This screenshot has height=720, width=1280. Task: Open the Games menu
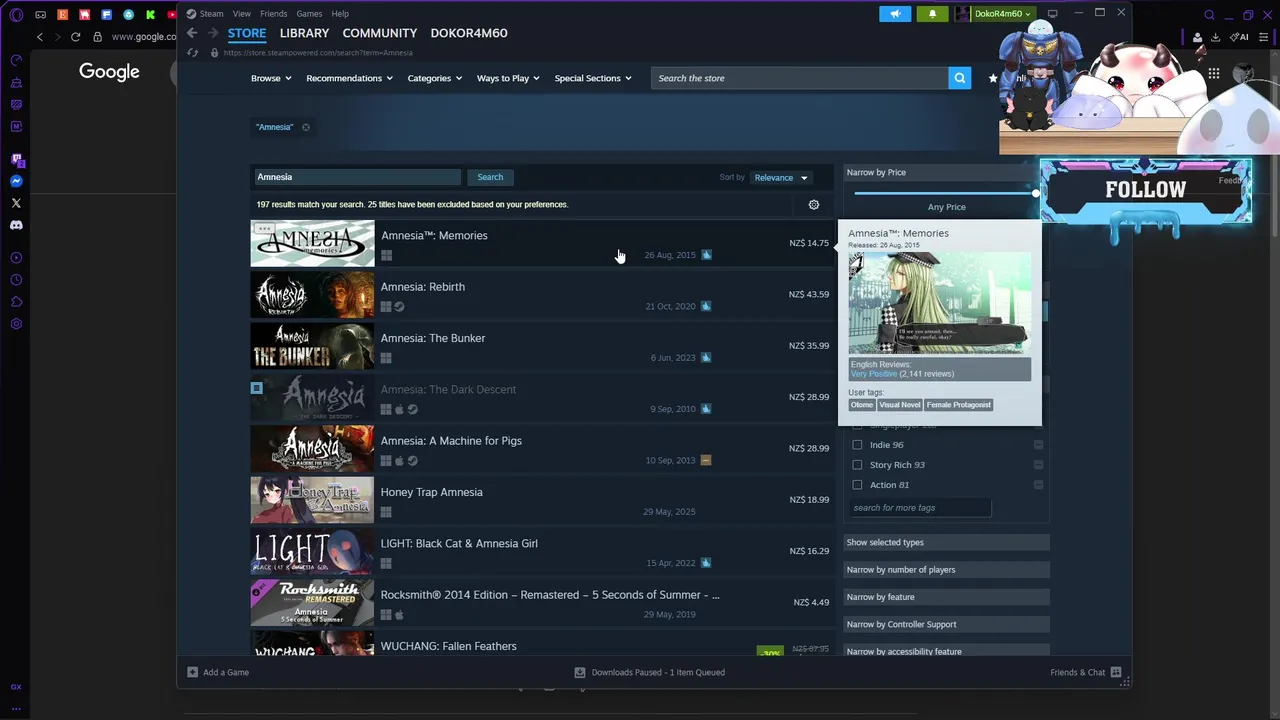coord(309,14)
